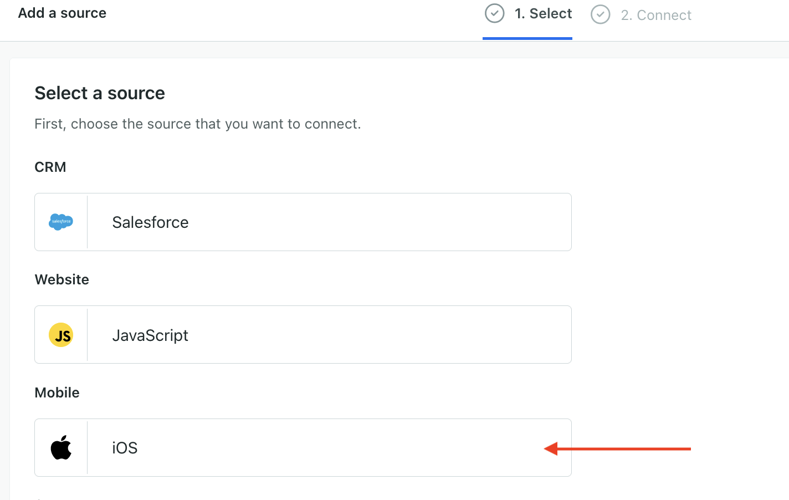Click the empty right side of Salesforce card
789x500 pixels.
[450, 222]
